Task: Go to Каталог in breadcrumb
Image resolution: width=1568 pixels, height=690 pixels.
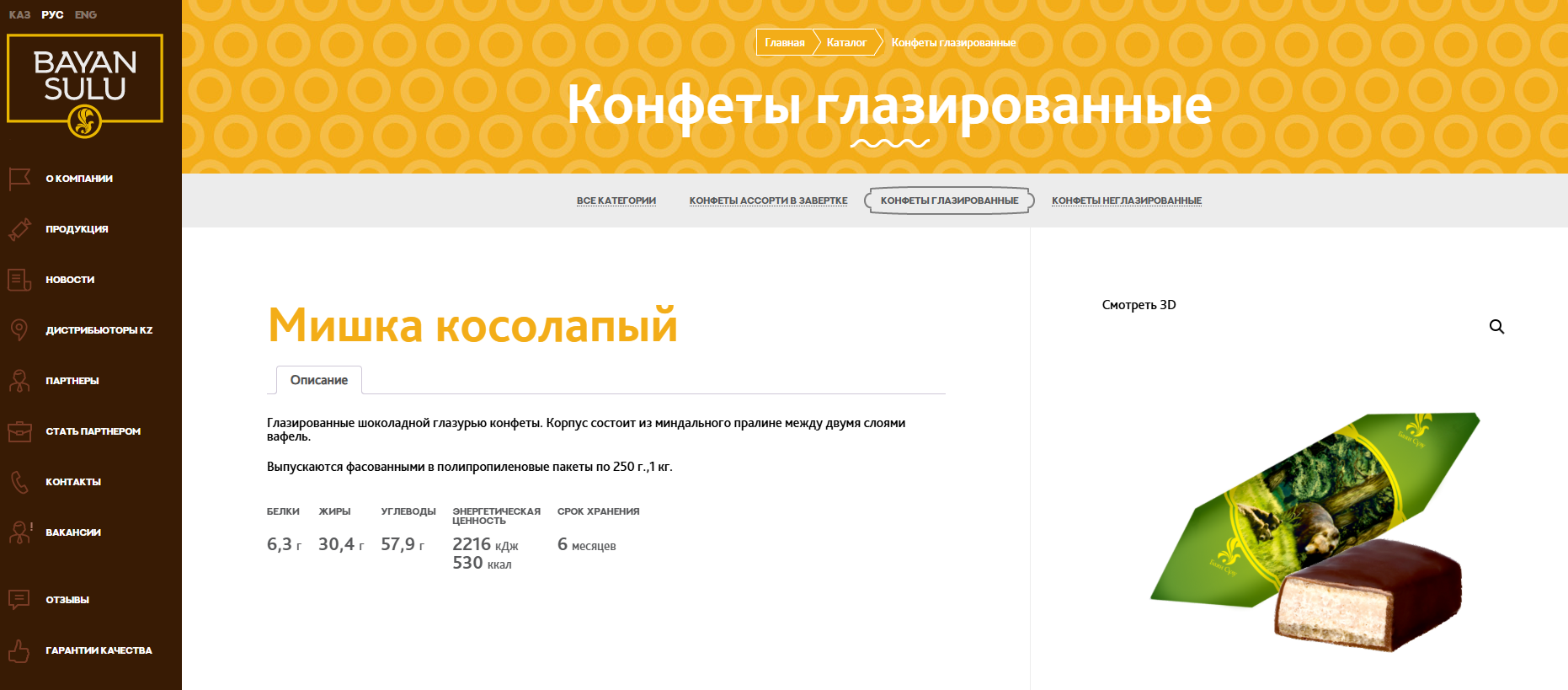Action: coord(846,42)
